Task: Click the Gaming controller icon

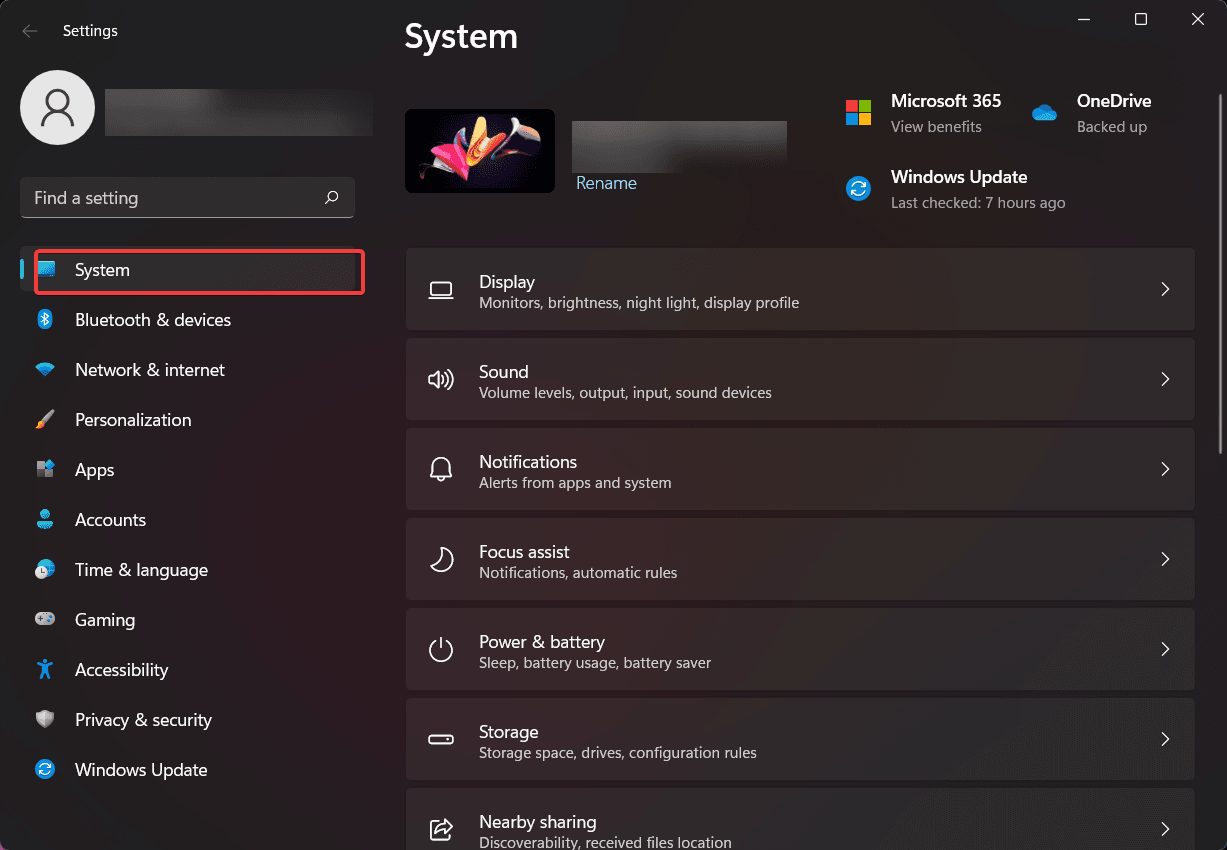Action: [x=45, y=620]
